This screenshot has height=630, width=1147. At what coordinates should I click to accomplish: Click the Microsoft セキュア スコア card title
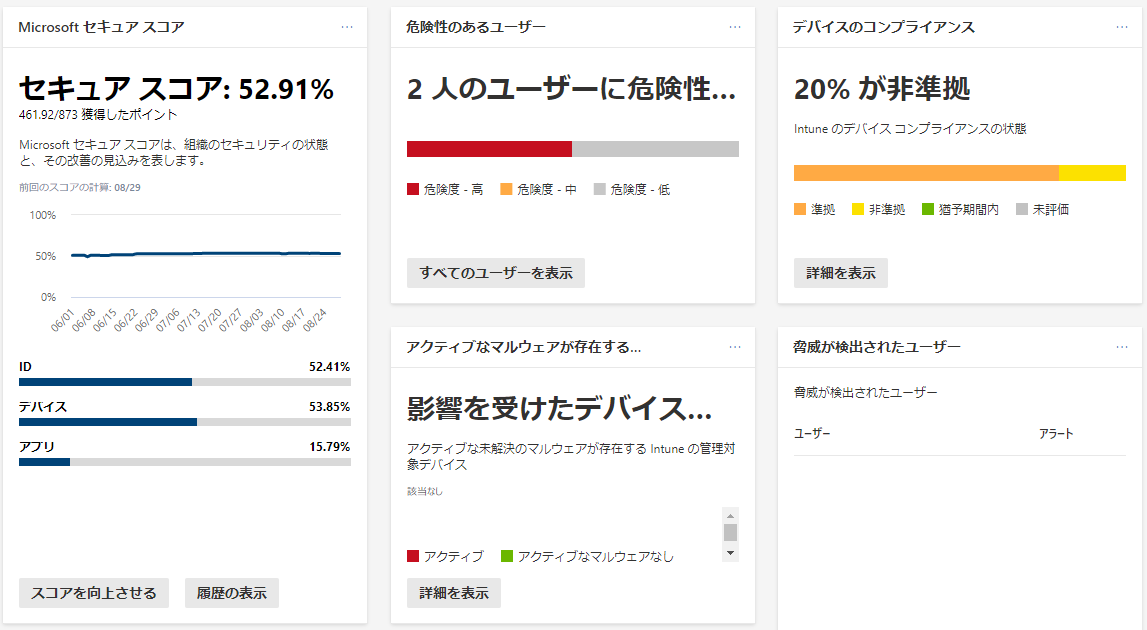tap(101, 27)
